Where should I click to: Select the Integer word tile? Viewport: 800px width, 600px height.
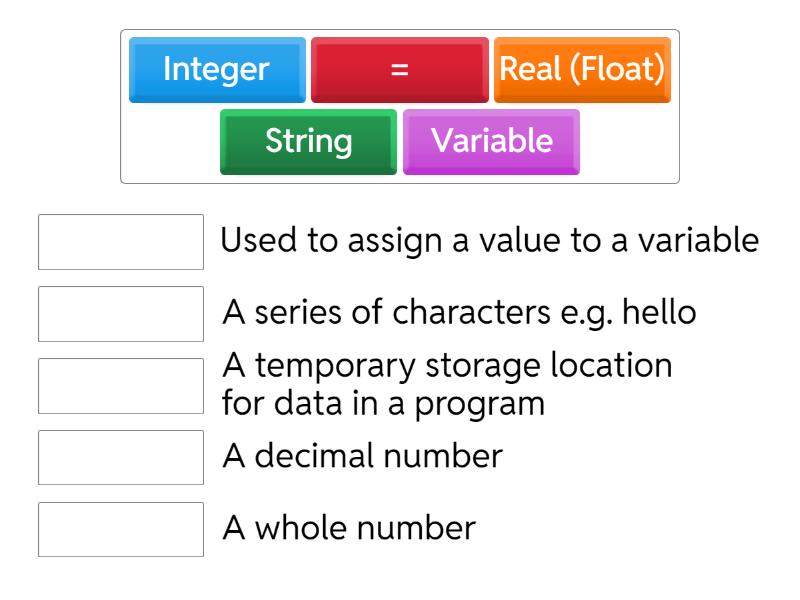(x=216, y=69)
